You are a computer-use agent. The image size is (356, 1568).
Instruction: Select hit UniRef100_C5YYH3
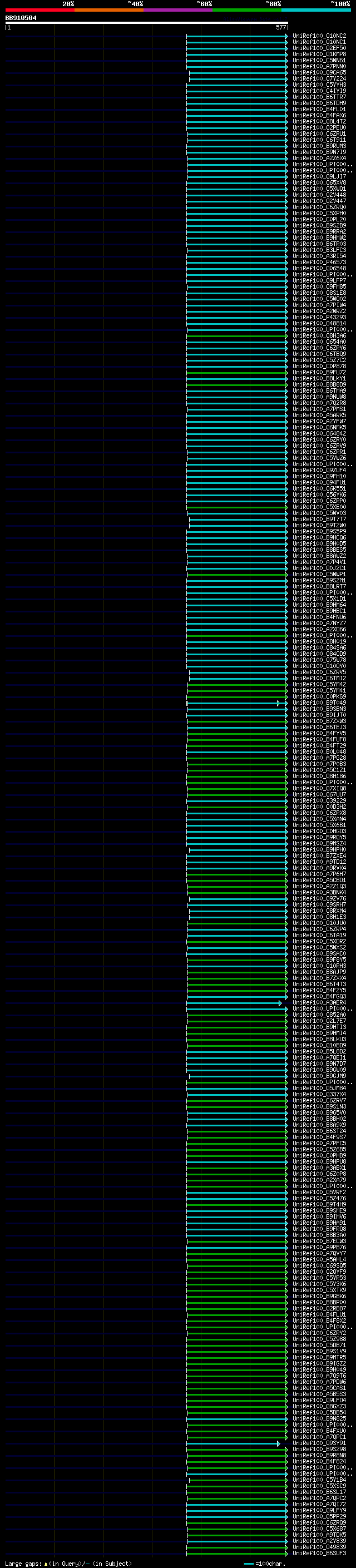click(x=319, y=85)
